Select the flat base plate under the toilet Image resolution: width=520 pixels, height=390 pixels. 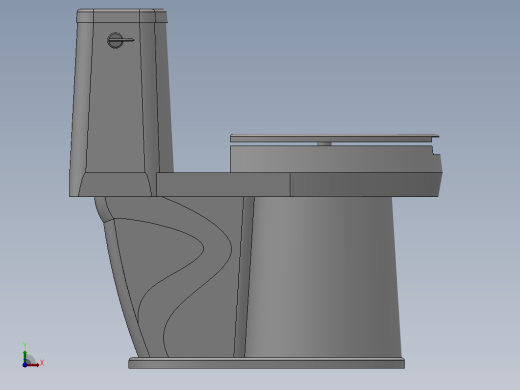(x=266, y=363)
